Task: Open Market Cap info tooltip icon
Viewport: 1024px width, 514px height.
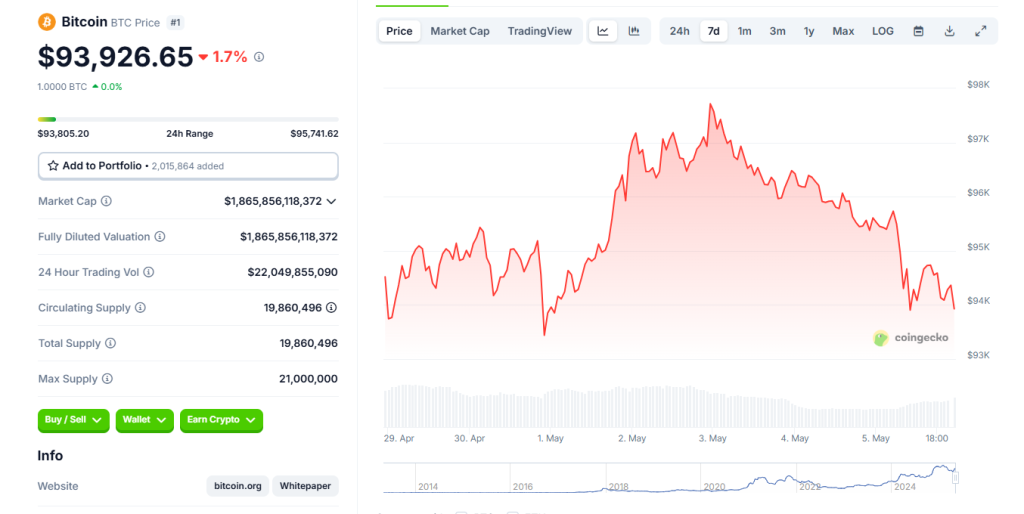Action: coord(106,201)
